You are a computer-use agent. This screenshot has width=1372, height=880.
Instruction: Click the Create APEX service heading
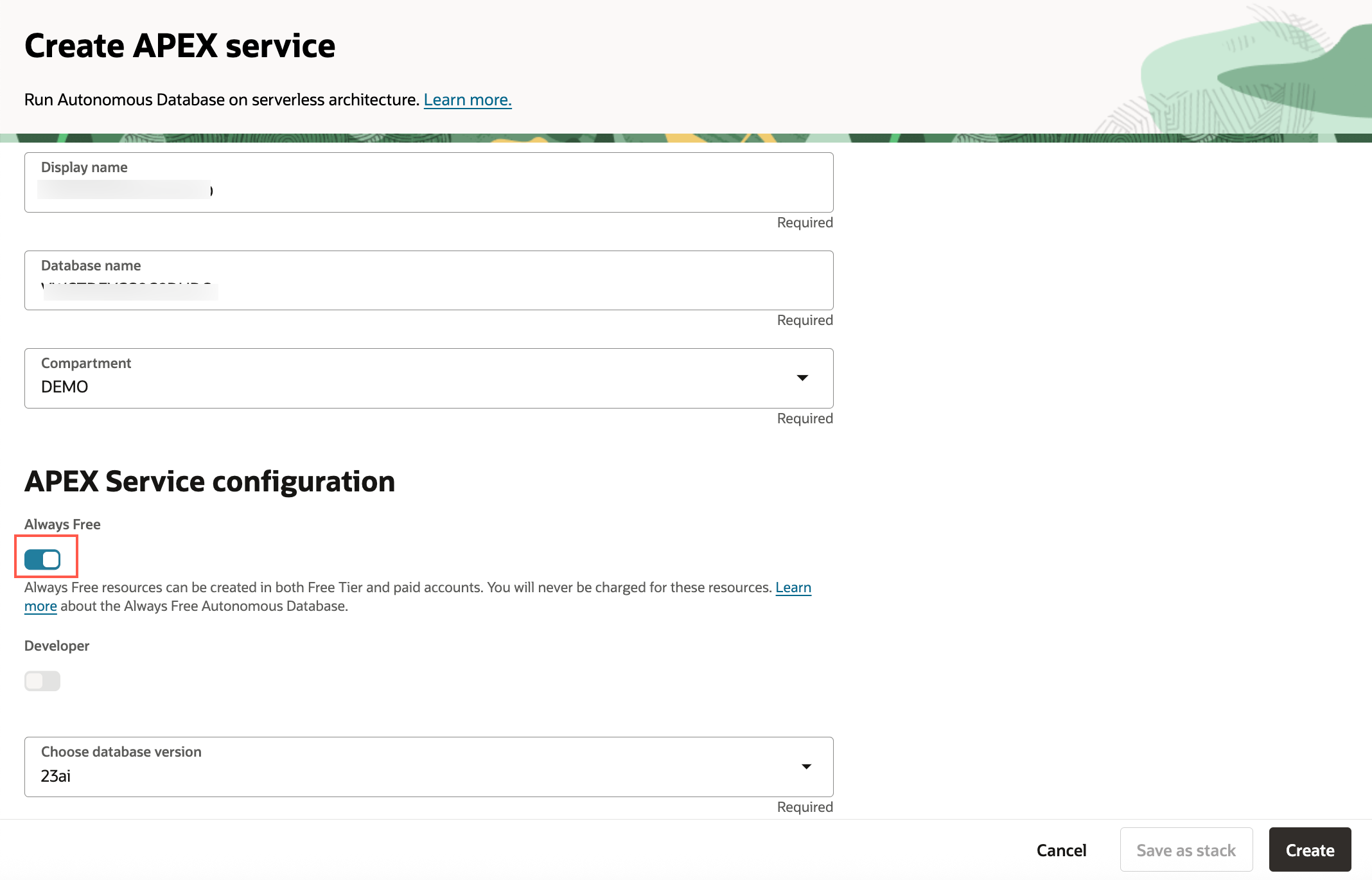(x=180, y=46)
